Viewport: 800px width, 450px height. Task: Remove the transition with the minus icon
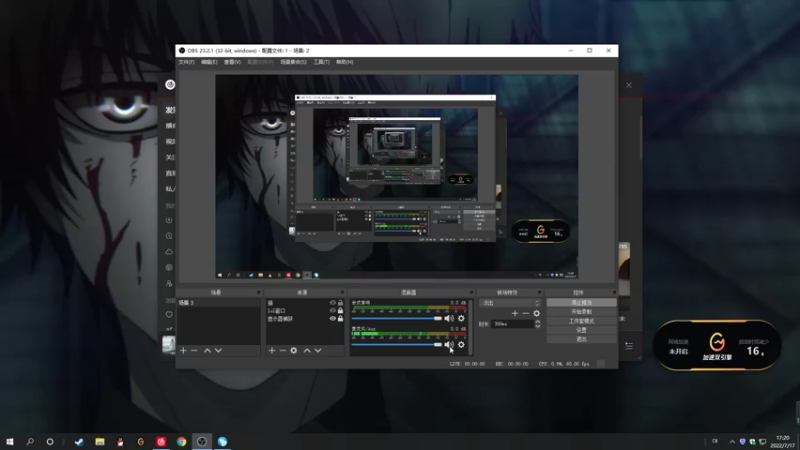click(526, 313)
